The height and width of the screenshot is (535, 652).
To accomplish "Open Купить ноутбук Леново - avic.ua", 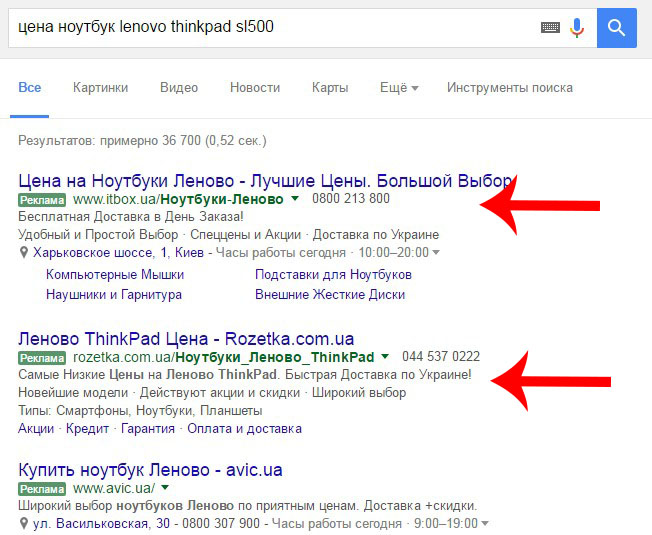I will tap(151, 470).
